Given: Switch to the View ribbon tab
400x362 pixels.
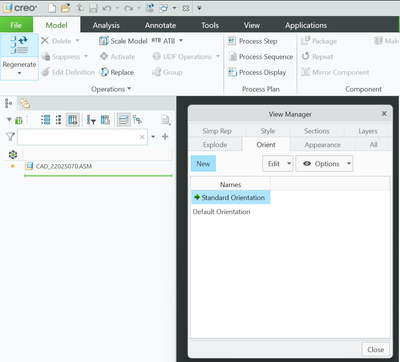Looking at the screenshot, I should tap(252, 25).
